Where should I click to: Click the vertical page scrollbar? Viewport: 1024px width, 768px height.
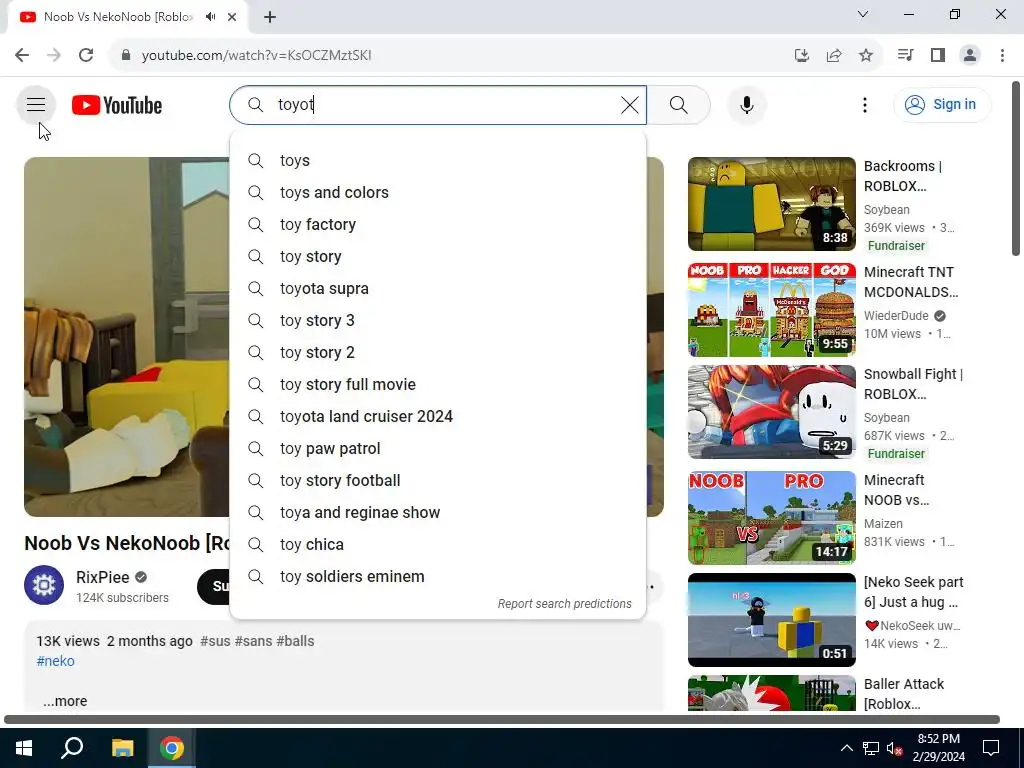point(1016,168)
